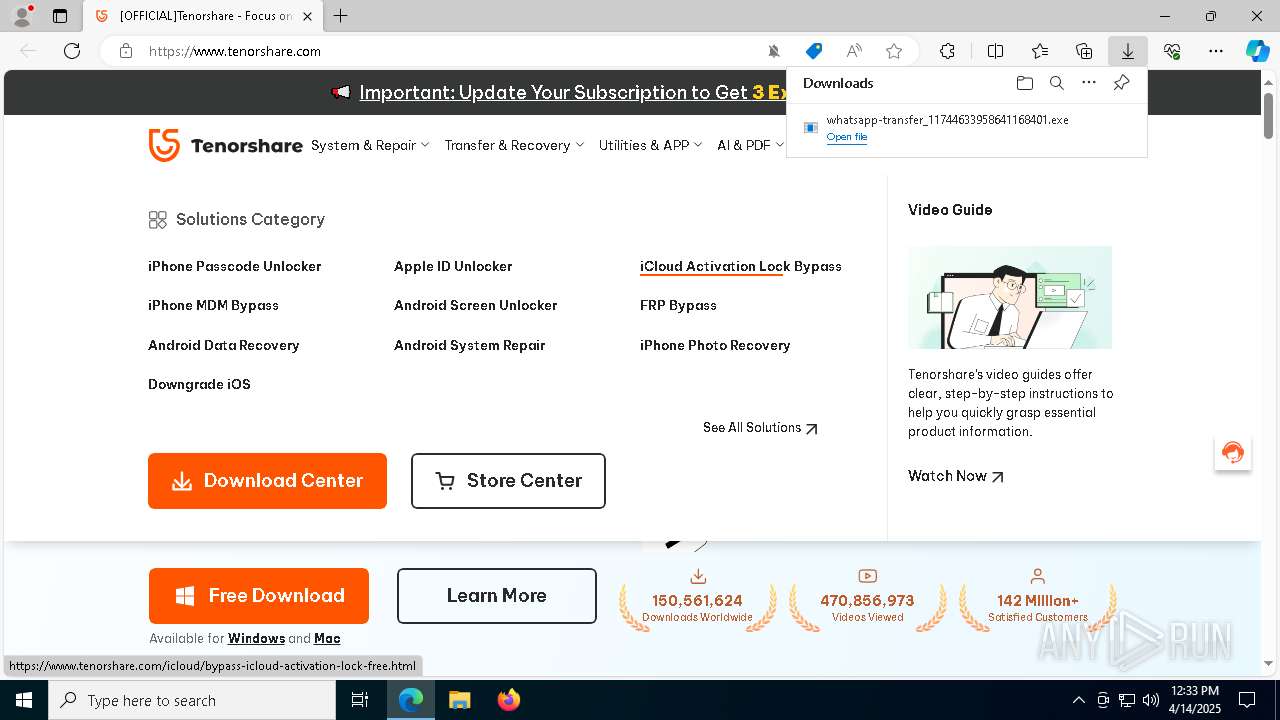1280x720 pixels.
Task: Open Downgrade iOS solution
Action: tap(199, 384)
